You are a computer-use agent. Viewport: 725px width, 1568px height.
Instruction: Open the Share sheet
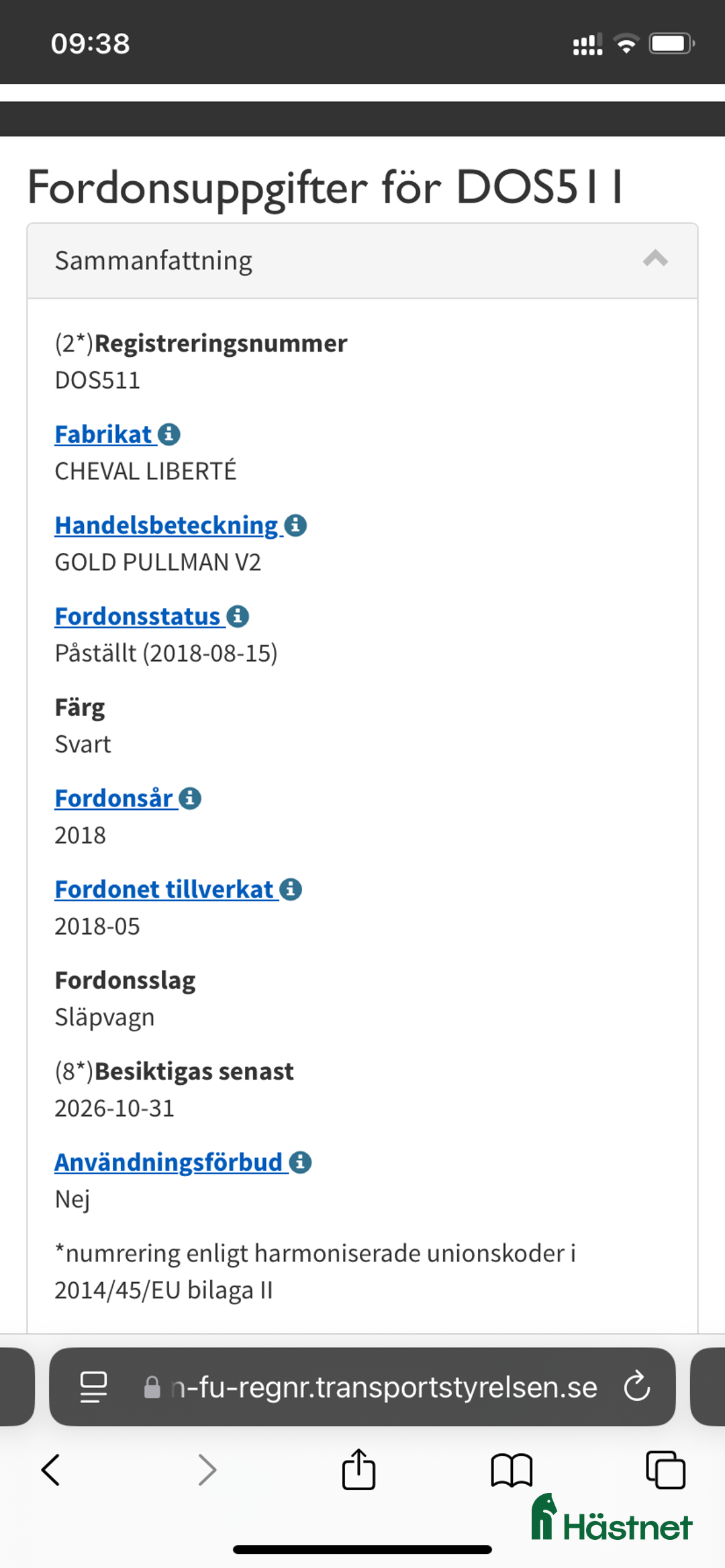coord(358,1469)
